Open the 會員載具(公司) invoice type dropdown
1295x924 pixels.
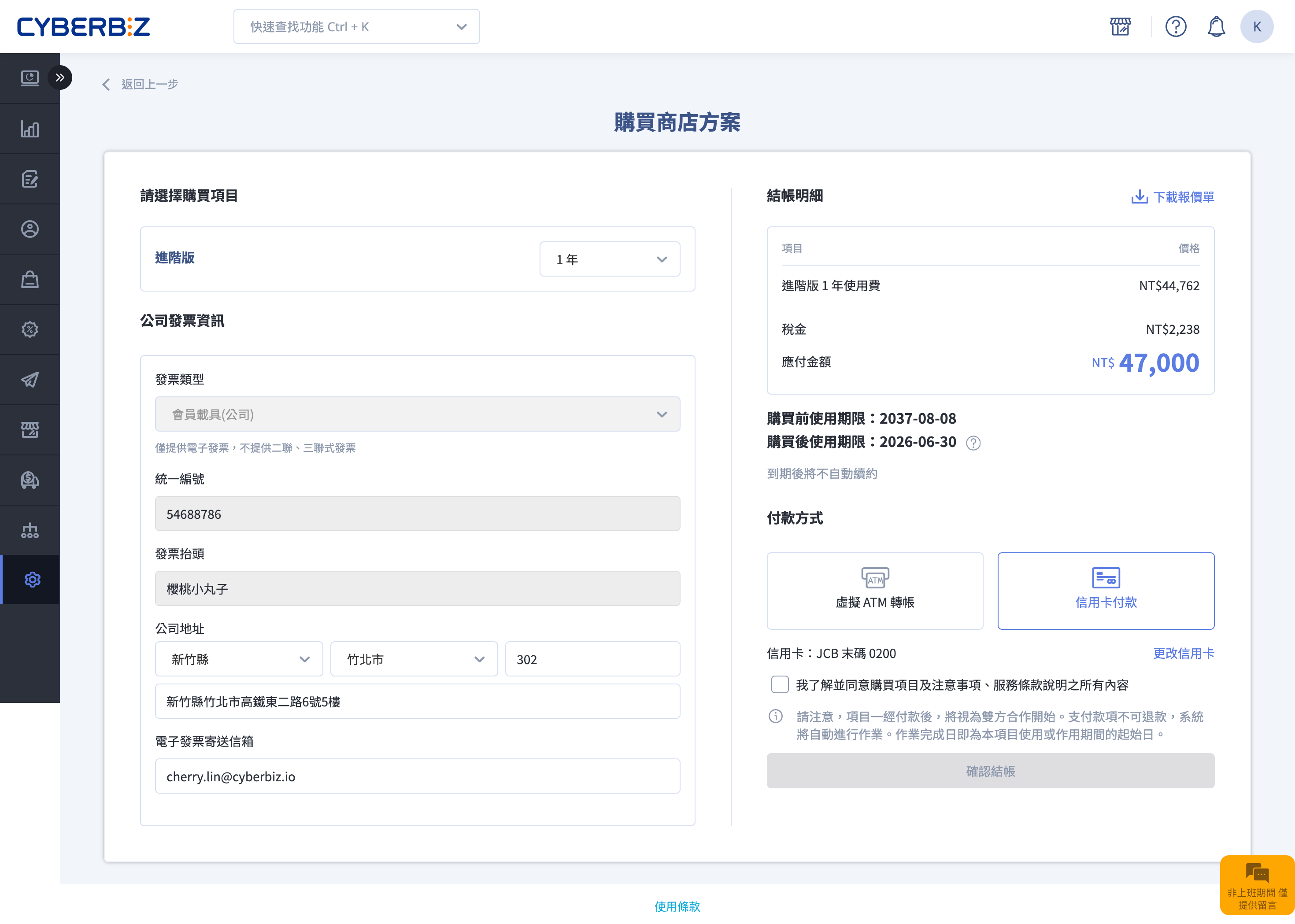point(417,414)
